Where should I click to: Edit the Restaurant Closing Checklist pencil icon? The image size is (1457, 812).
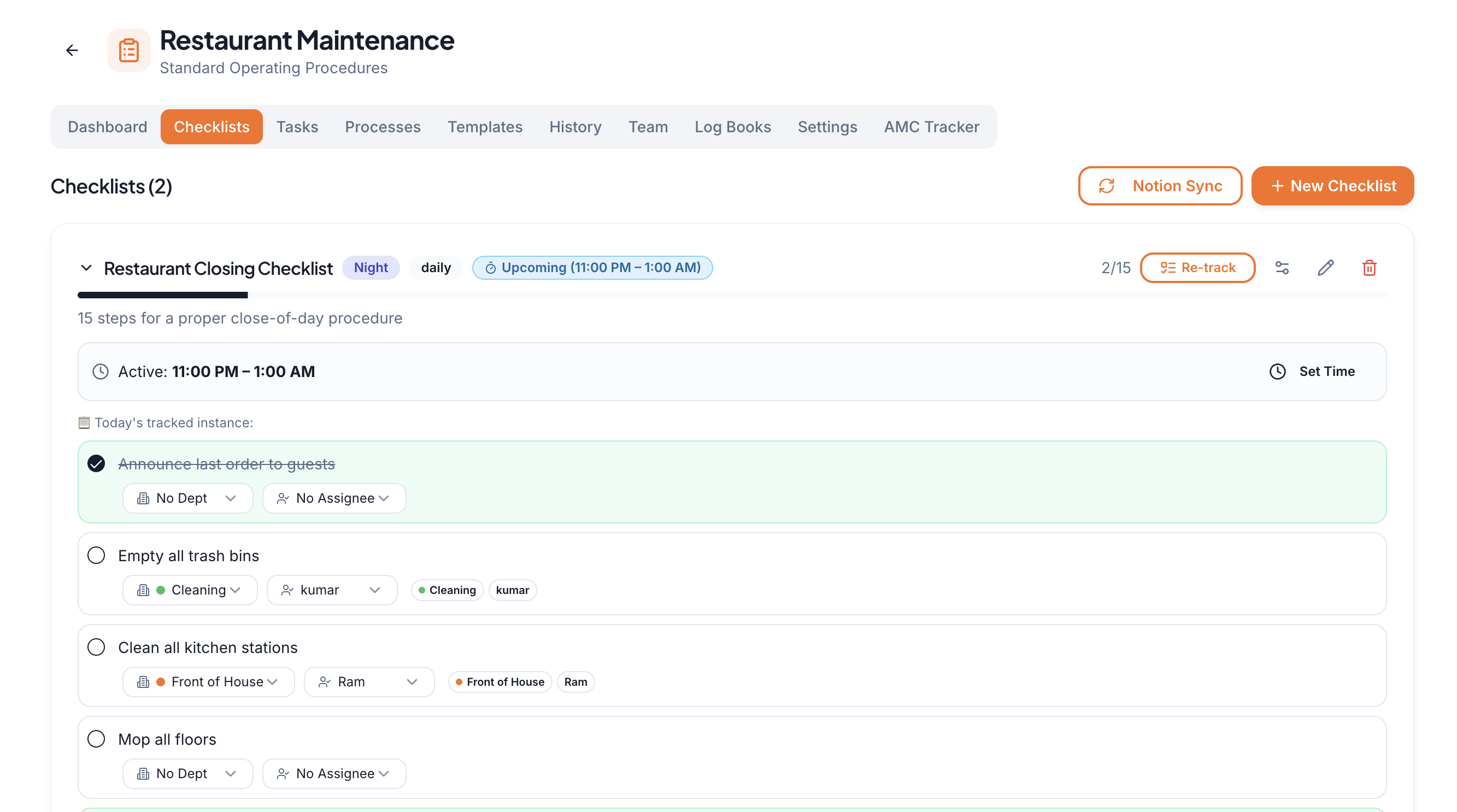tap(1326, 267)
